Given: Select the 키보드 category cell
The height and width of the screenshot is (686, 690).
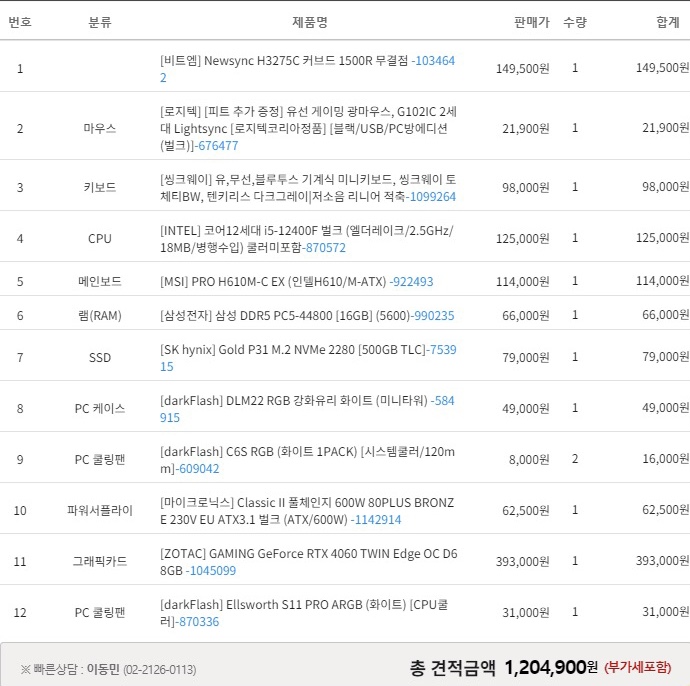Looking at the screenshot, I should tap(100, 188).
